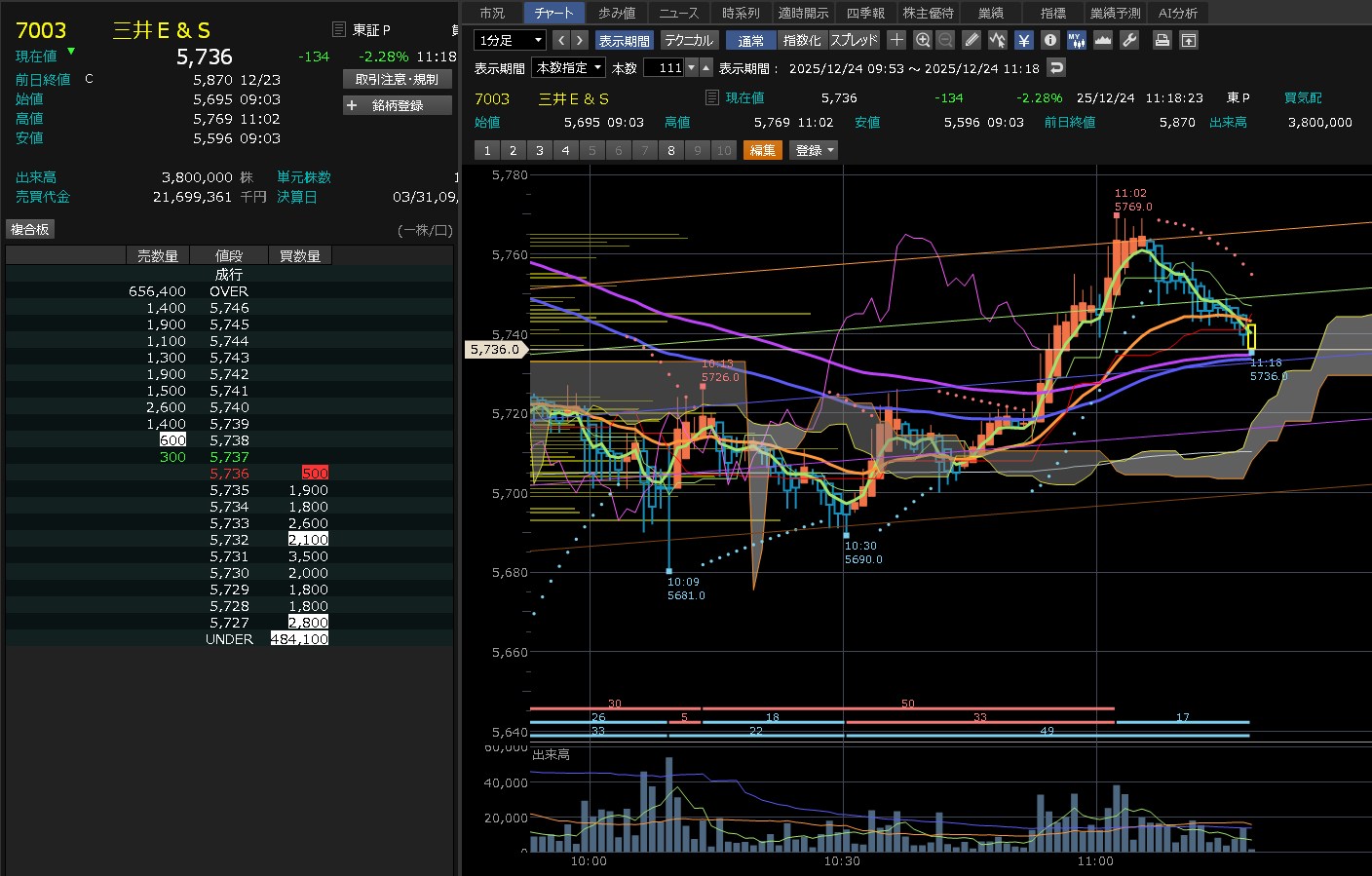Click the 取引注意・規制 button

(398, 79)
